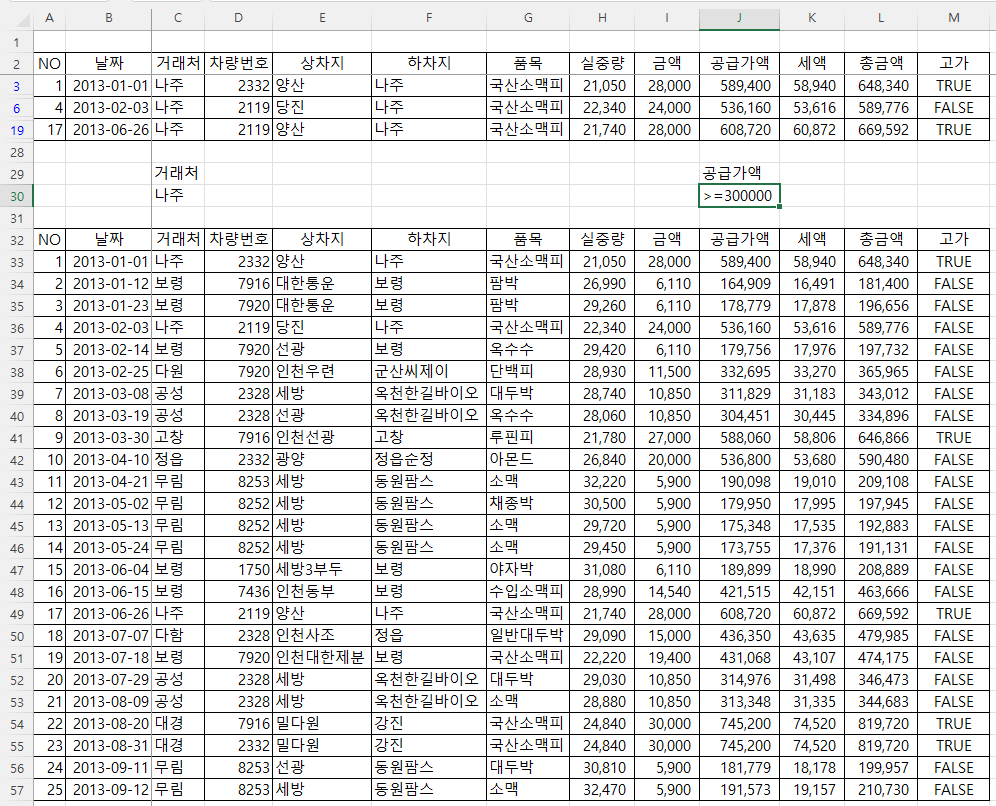Click total 819,720 in row 54
Screen dimensions: 996x806
click(881, 724)
